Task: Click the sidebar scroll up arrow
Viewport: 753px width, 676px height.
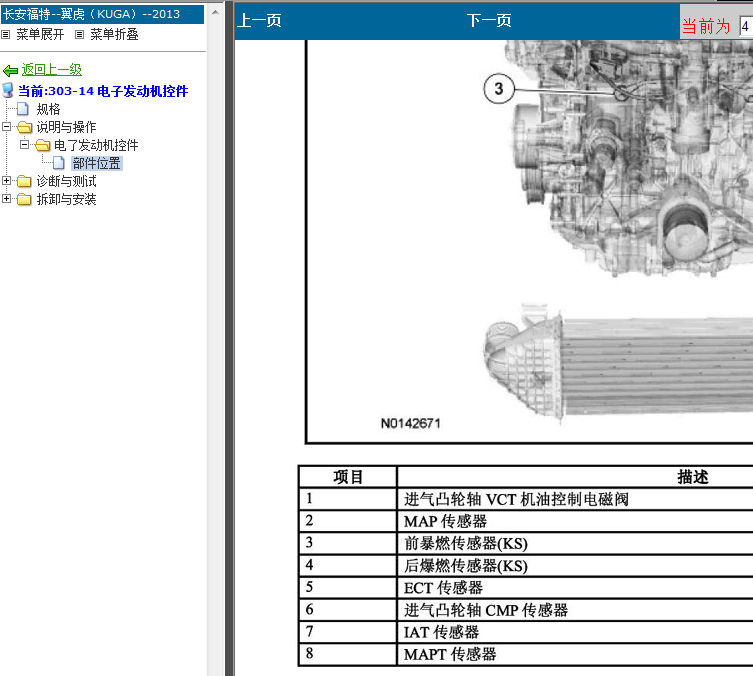Action: coord(215,12)
